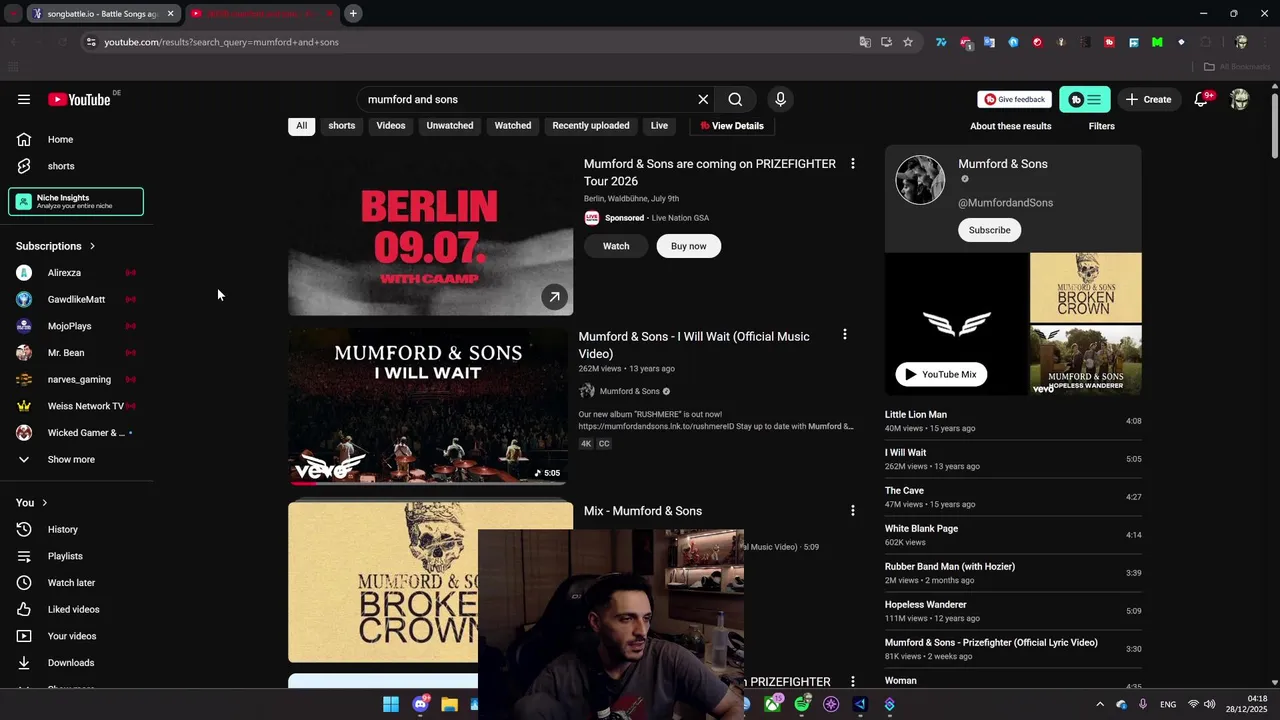Play The Cave from the song list
Image resolution: width=1280 pixels, height=720 pixels.
1013,497
